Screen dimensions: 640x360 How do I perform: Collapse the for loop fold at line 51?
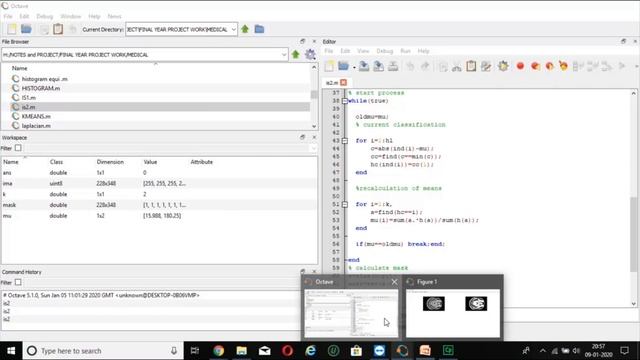pyautogui.click(x=345, y=204)
